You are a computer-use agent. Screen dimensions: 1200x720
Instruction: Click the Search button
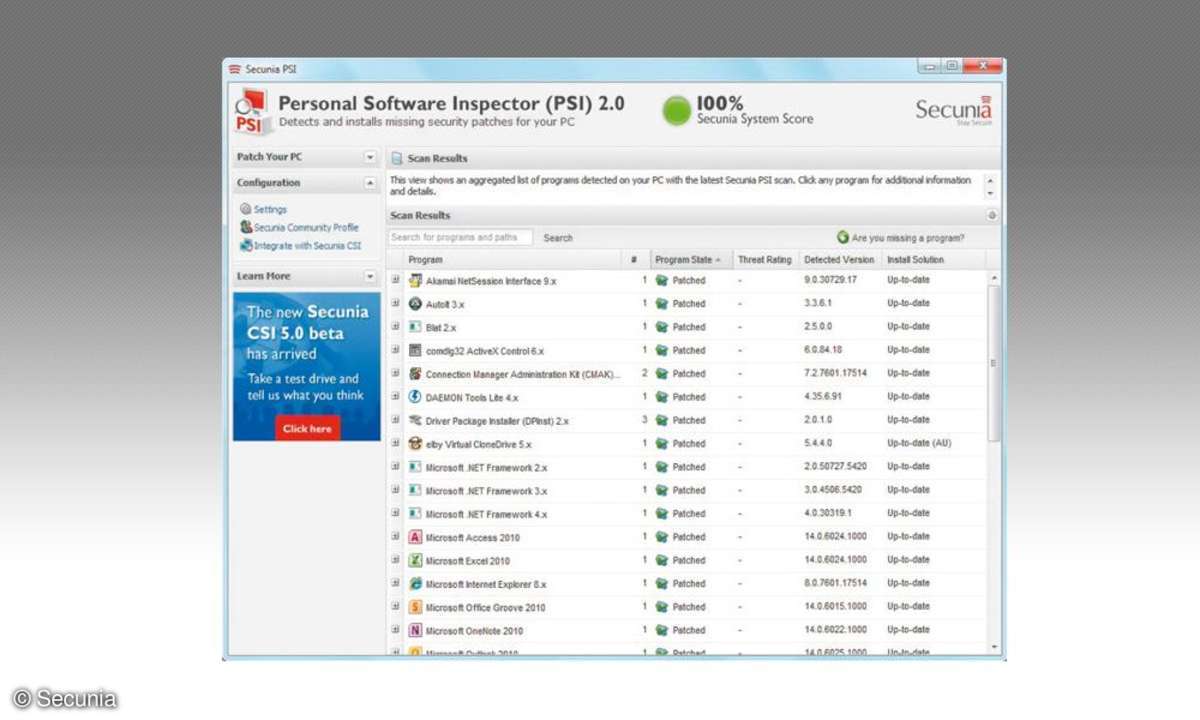(x=558, y=238)
